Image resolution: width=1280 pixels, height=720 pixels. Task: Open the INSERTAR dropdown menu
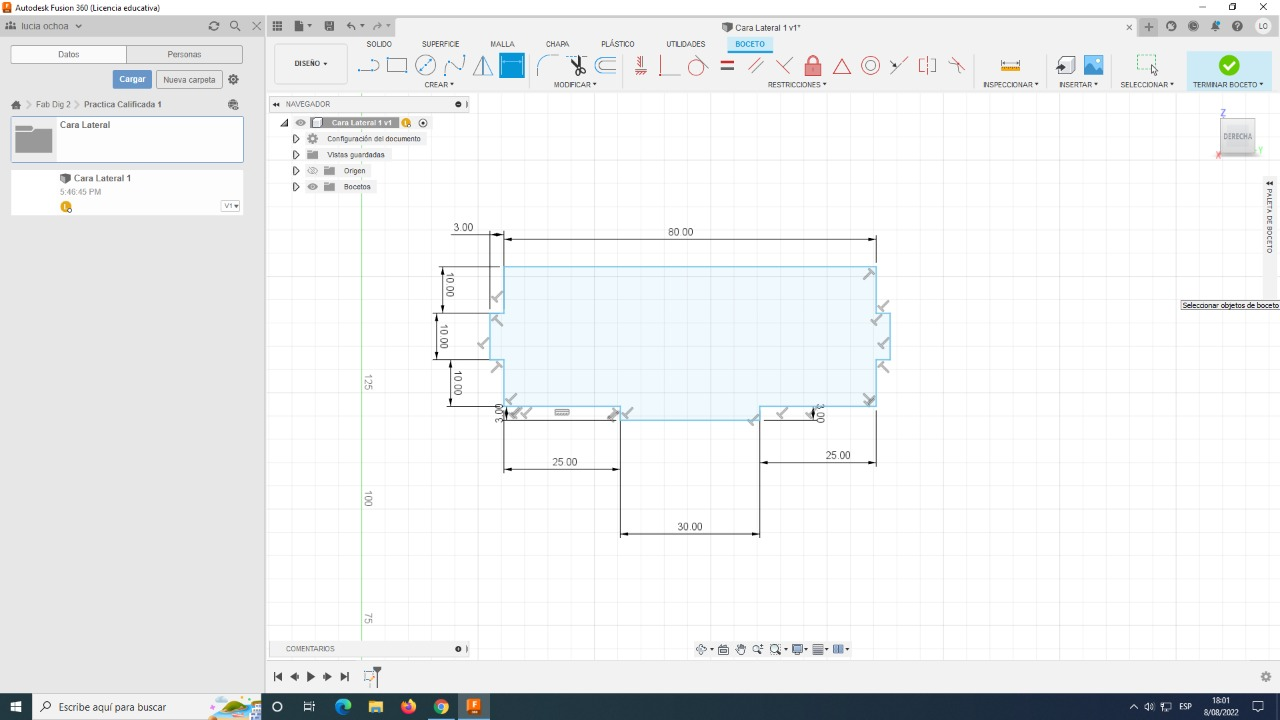tap(1079, 85)
